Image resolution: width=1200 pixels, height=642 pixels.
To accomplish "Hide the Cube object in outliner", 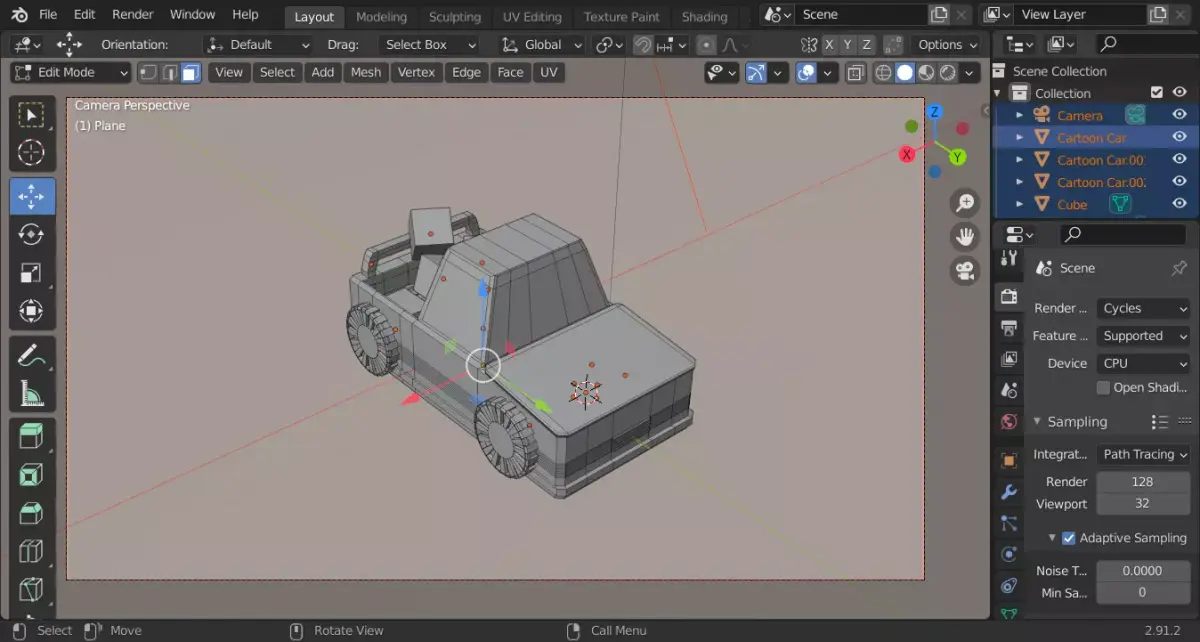I will click(x=1179, y=204).
